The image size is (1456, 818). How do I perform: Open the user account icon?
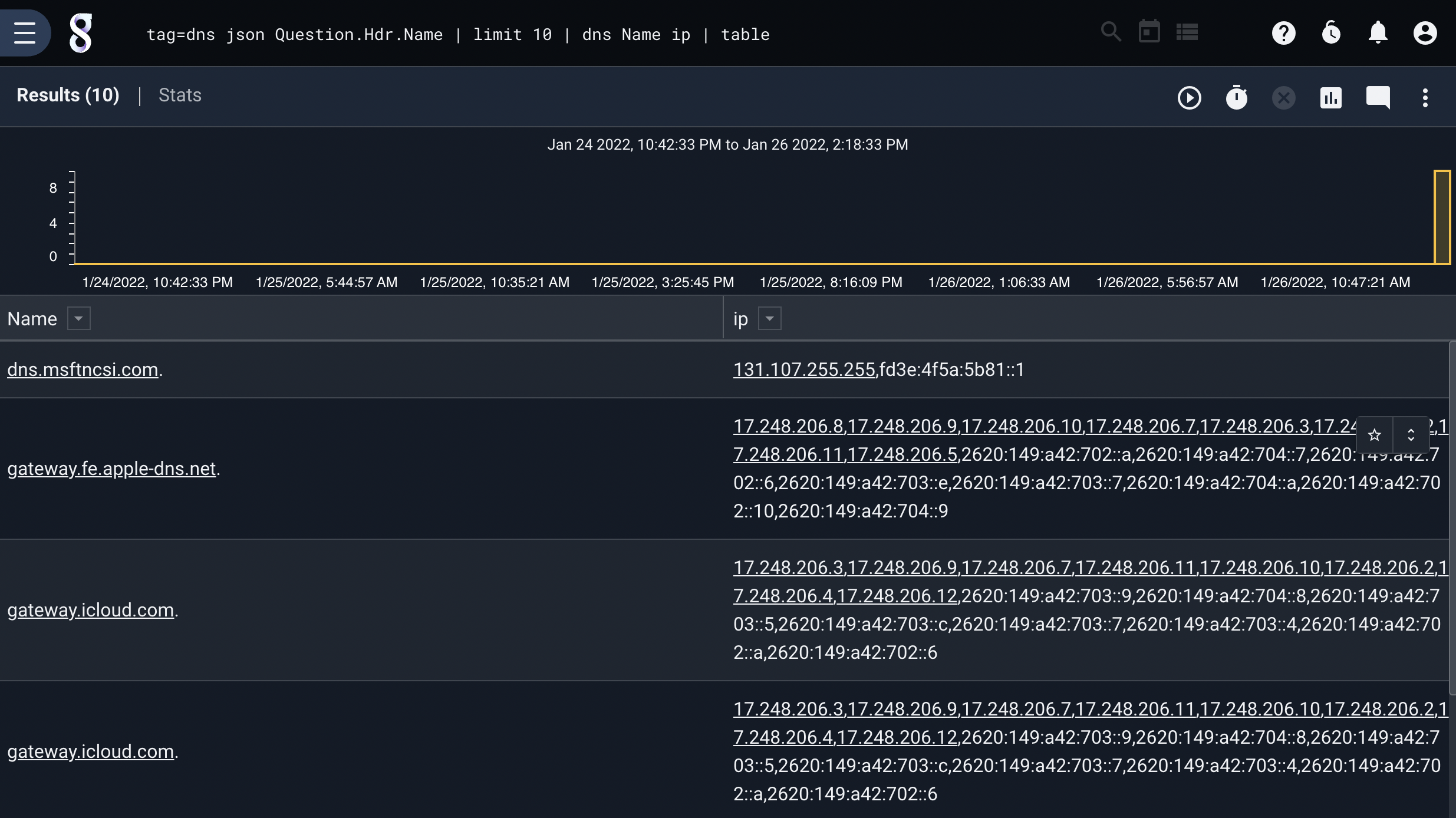pos(1425,33)
